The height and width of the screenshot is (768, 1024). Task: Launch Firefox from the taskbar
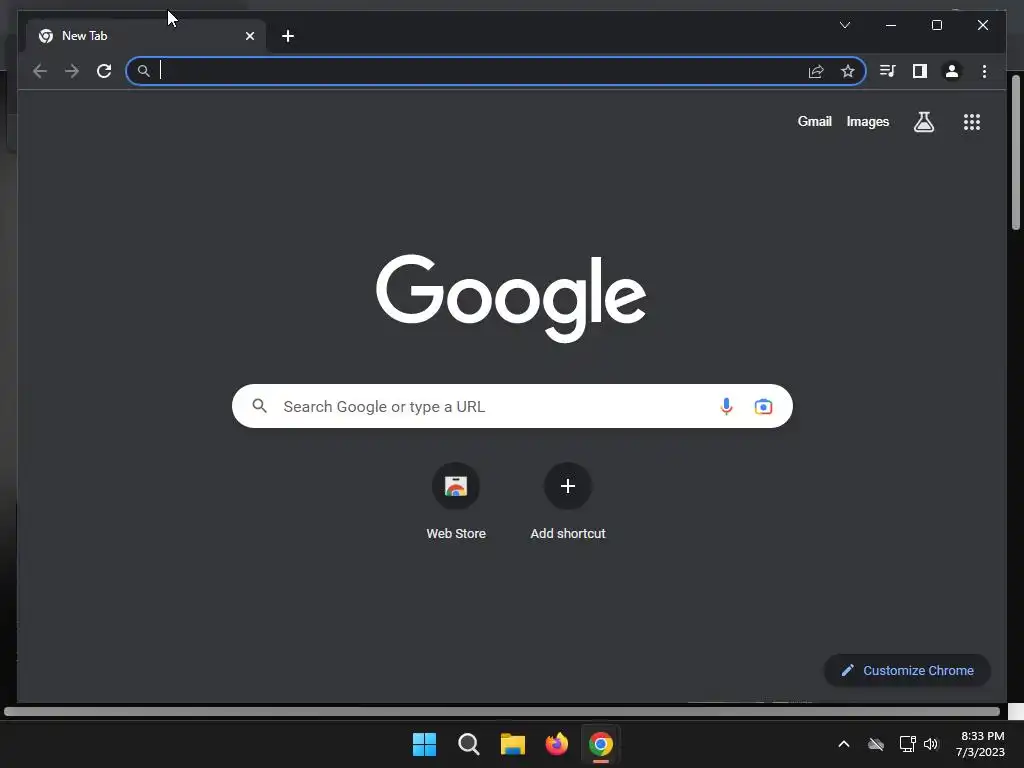pos(556,744)
